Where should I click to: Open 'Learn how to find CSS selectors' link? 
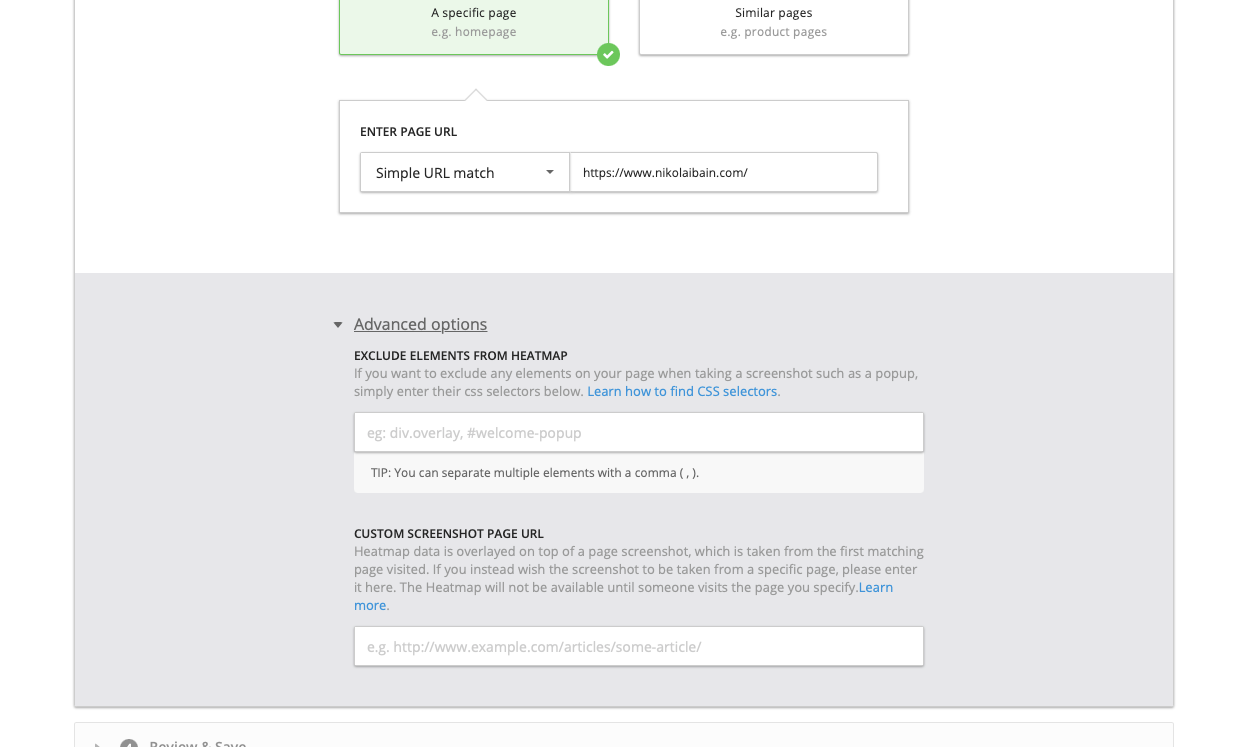tap(682, 391)
